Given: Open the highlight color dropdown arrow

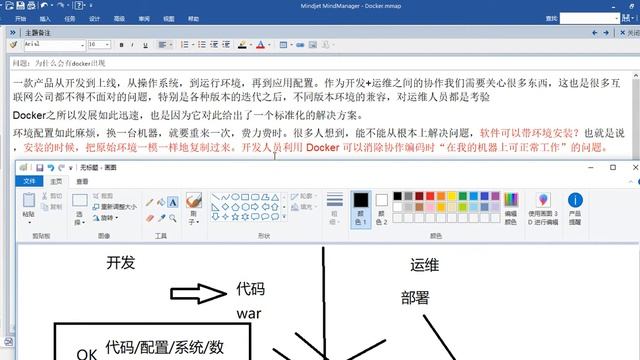Looking at the screenshot, I should (x=251, y=45).
